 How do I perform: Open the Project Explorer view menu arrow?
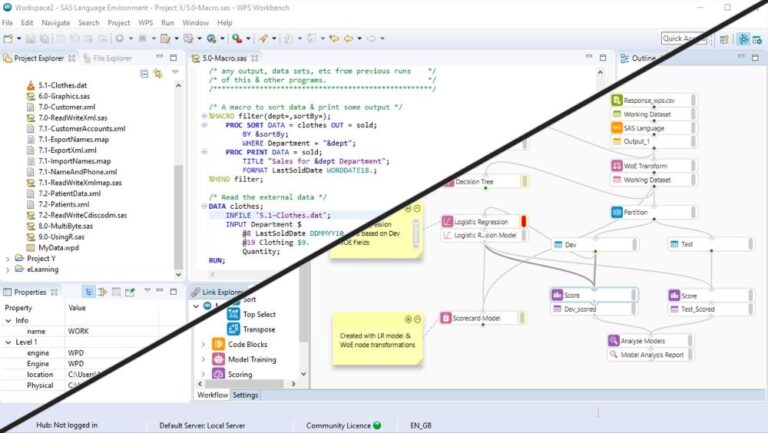tap(175, 72)
